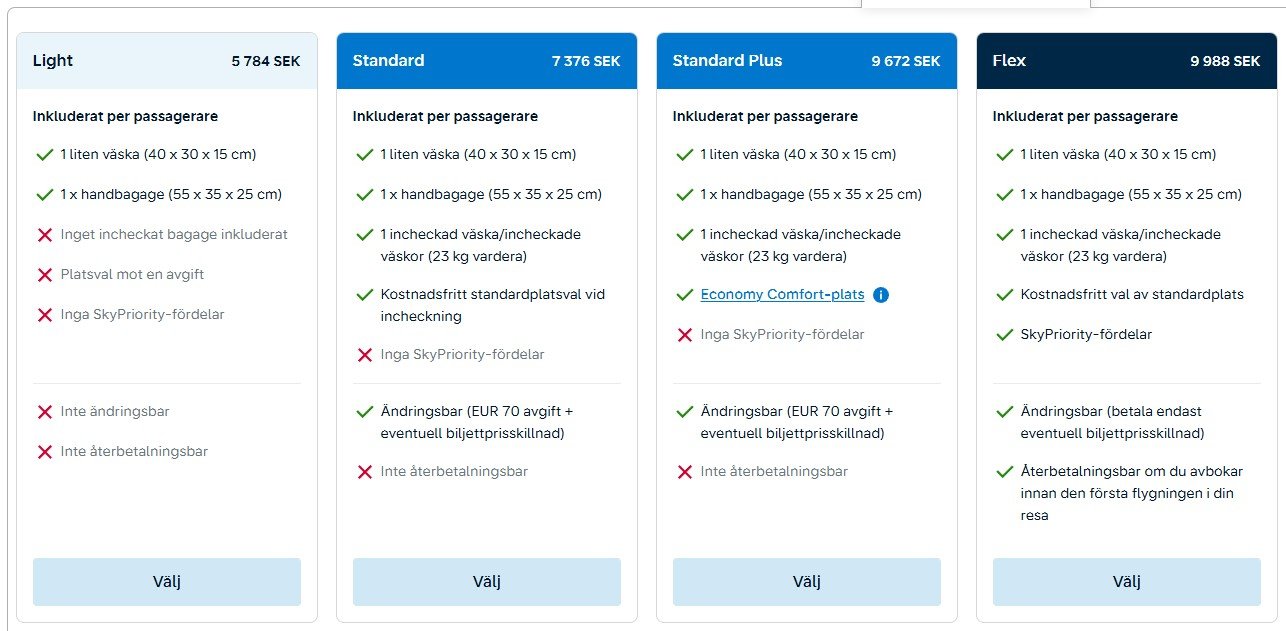Click the red X beside Inga SkyPriority-fördelar in Standard Plus
Image resolution: width=1286 pixels, height=631 pixels.
pyautogui.click(x=684, y=334)
